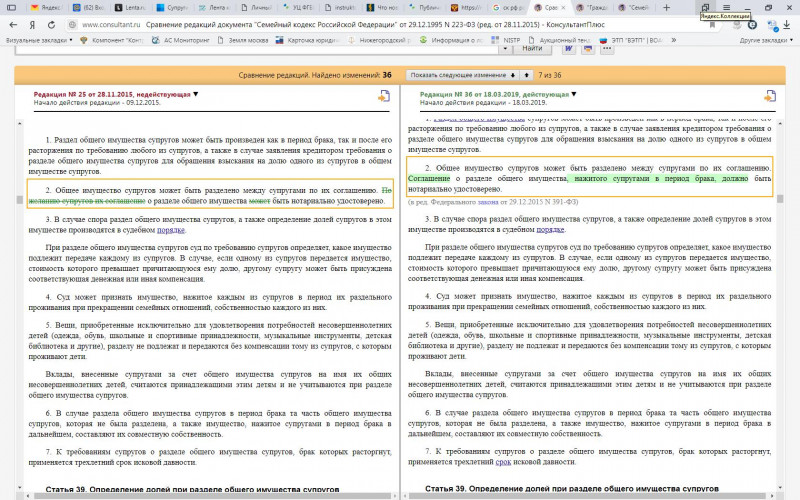Open more actions three-dots button
Screen dimensions: 800x500
point(607,48)
